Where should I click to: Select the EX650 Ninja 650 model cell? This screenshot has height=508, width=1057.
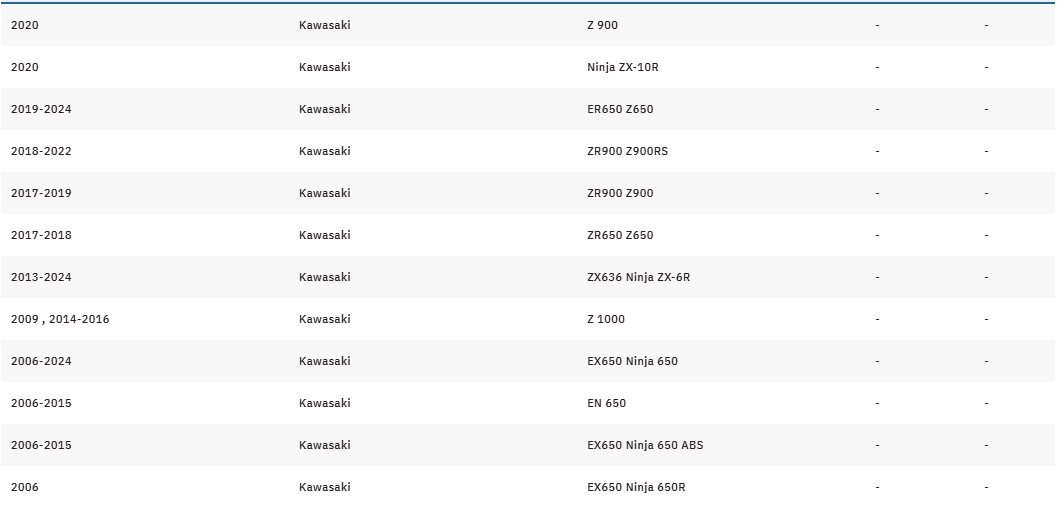point(632,361)
